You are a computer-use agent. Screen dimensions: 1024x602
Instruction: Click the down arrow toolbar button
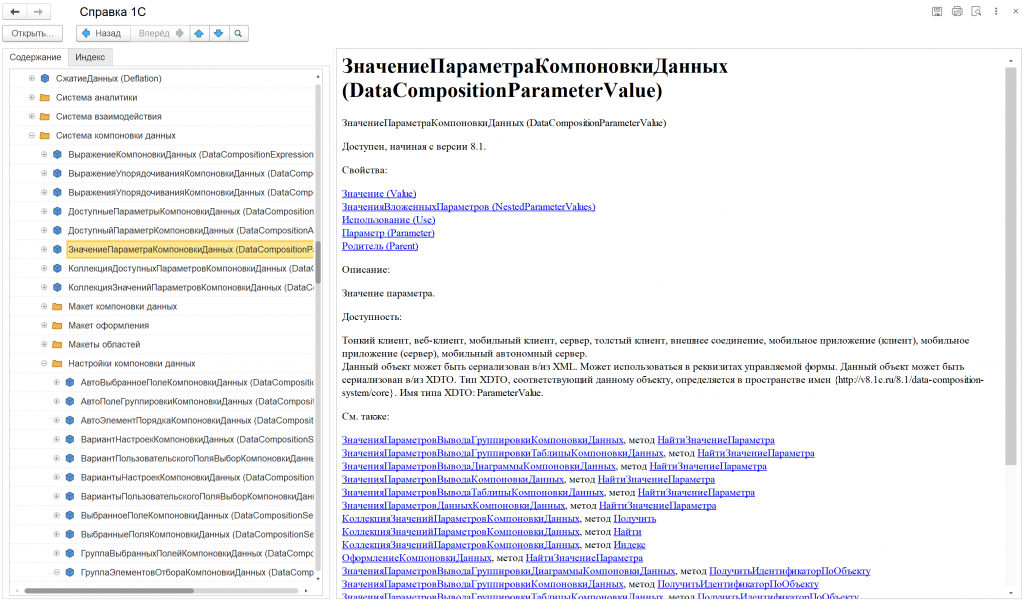[219, 33]
